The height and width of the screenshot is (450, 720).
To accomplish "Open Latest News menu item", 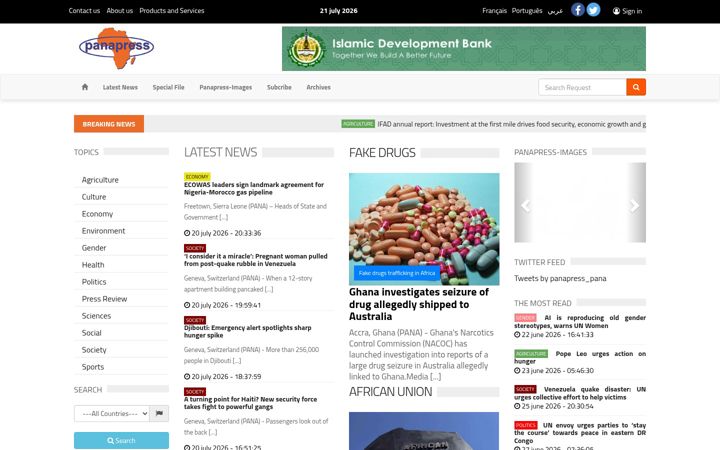I will 120,87.
